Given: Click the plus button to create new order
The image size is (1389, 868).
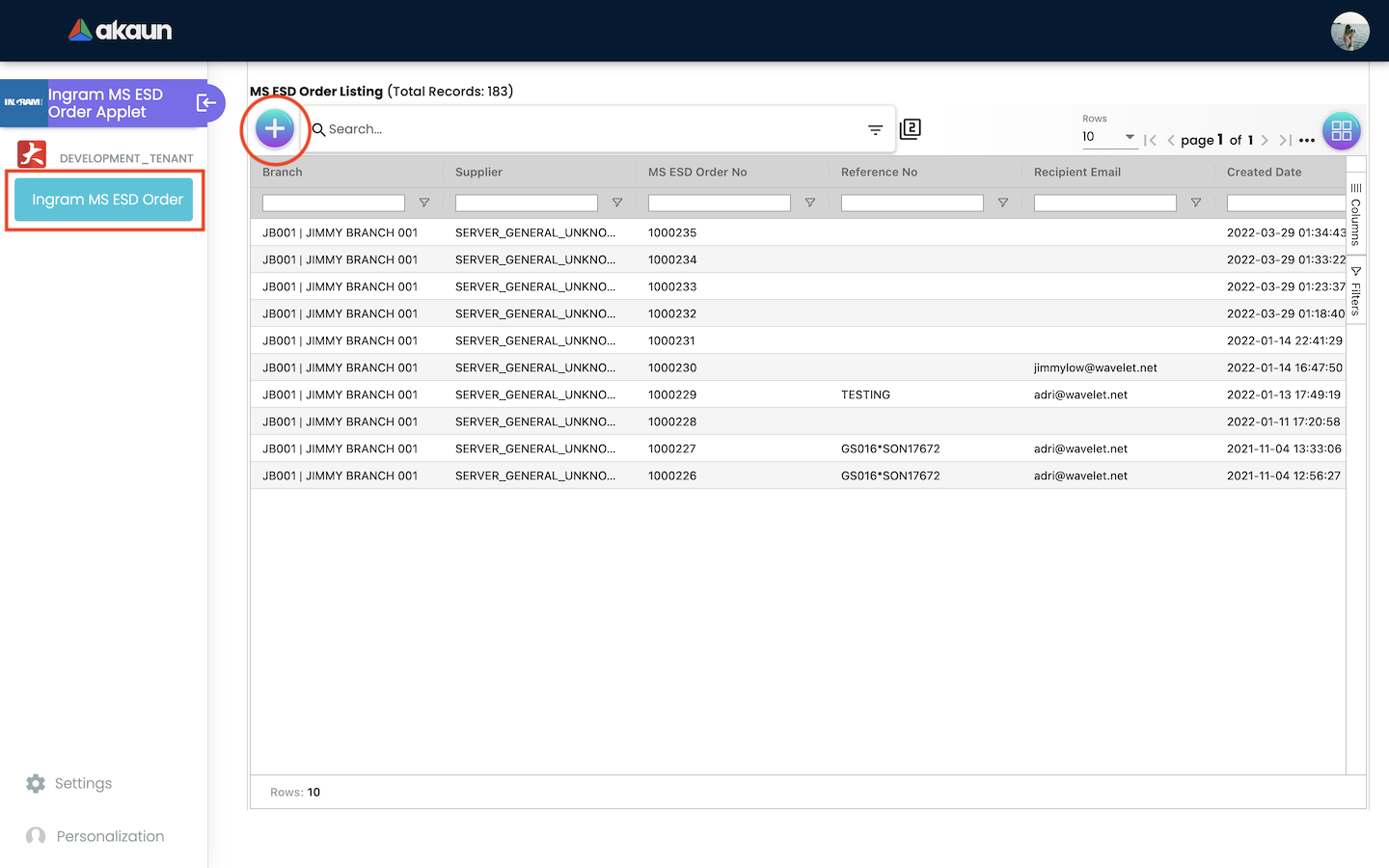Looking at the screenshot, I should click(x=275, y=128).
